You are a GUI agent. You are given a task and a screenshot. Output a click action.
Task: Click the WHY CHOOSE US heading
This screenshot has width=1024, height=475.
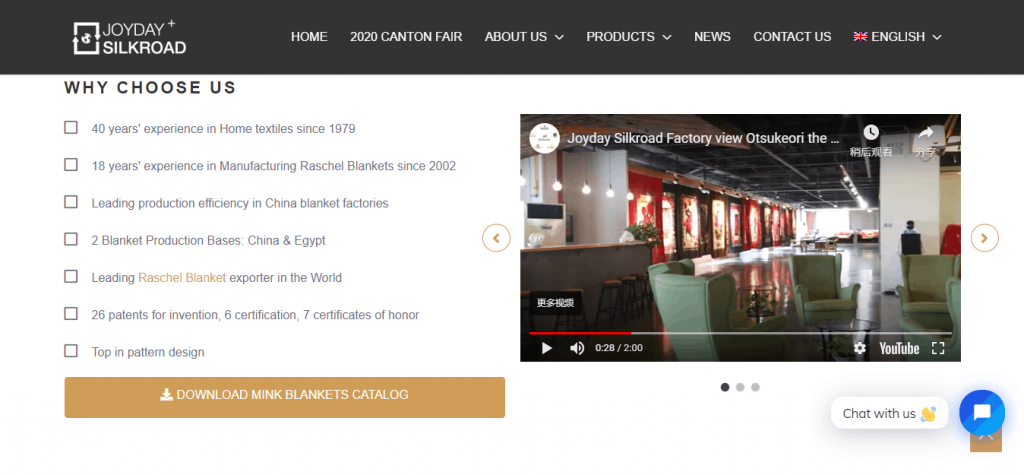(x=150, y=88)
